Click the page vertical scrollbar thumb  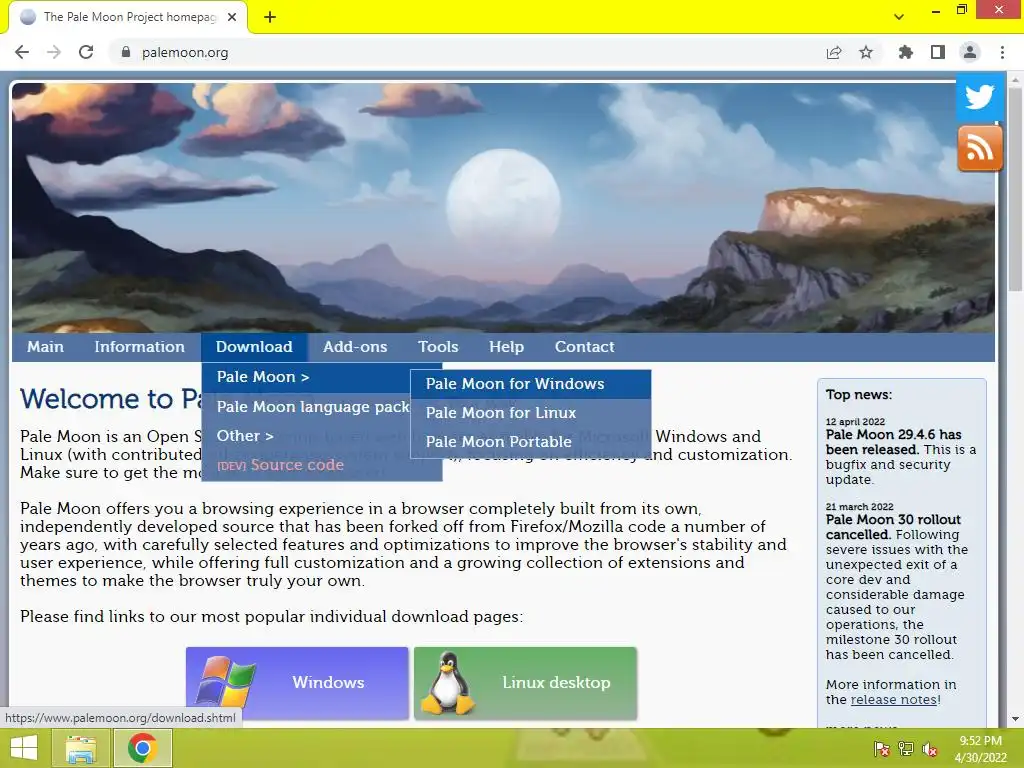[1015, 189]
